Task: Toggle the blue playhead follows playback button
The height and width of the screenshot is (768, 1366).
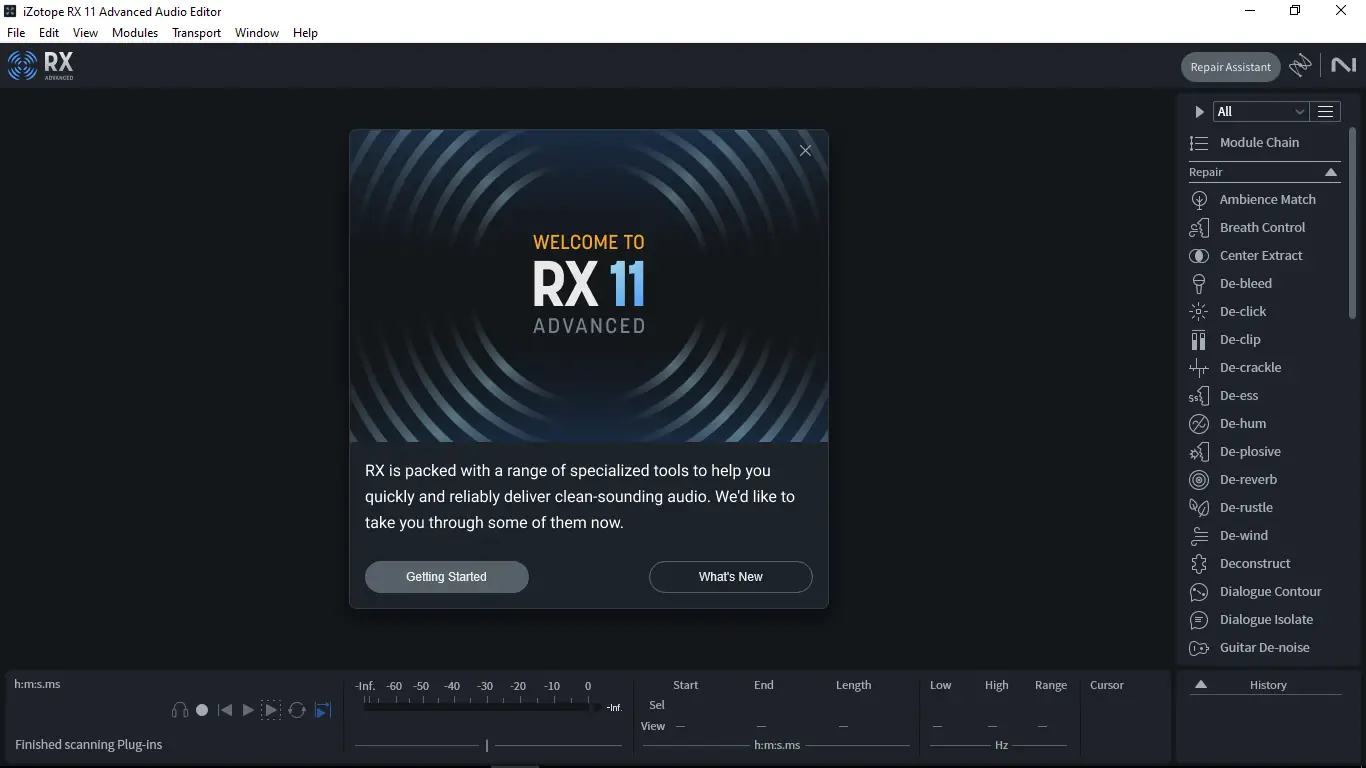Action: 322,710
